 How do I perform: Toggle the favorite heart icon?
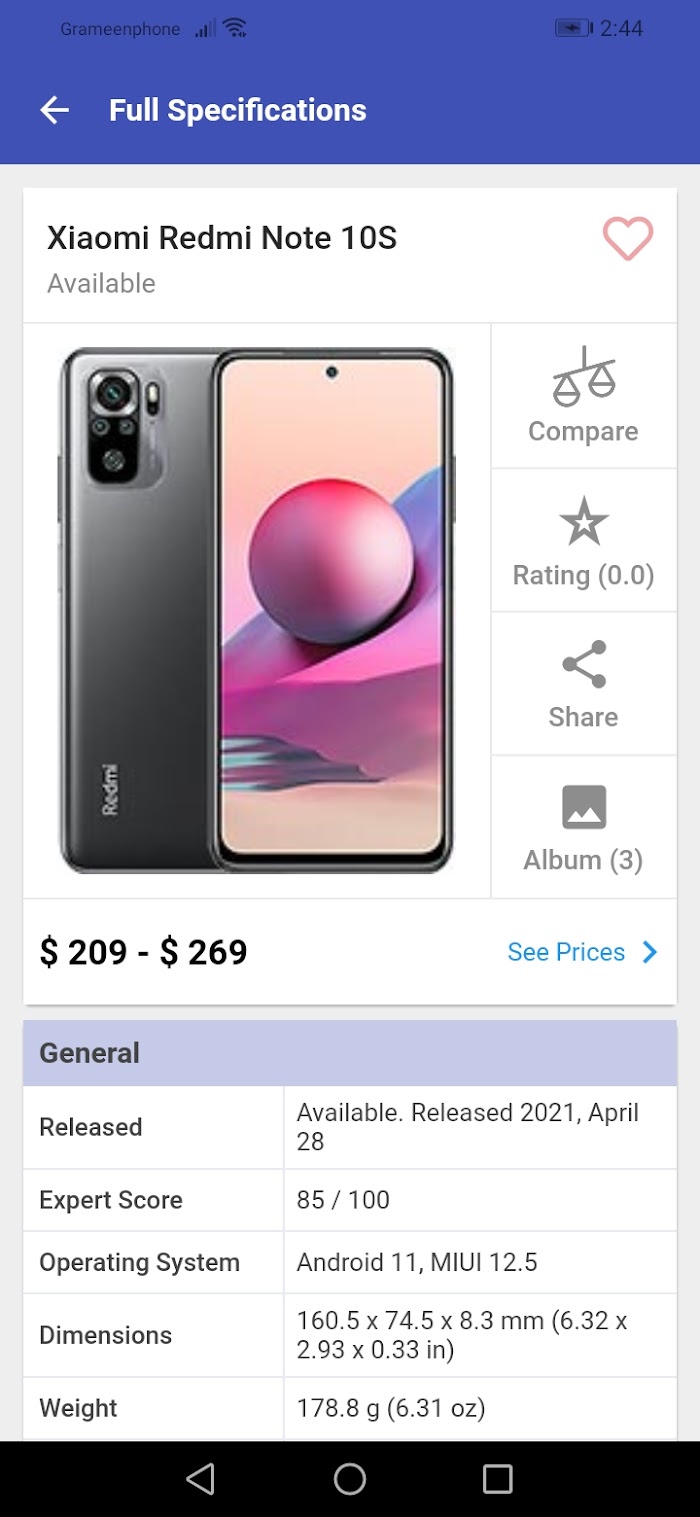(627, 239)
